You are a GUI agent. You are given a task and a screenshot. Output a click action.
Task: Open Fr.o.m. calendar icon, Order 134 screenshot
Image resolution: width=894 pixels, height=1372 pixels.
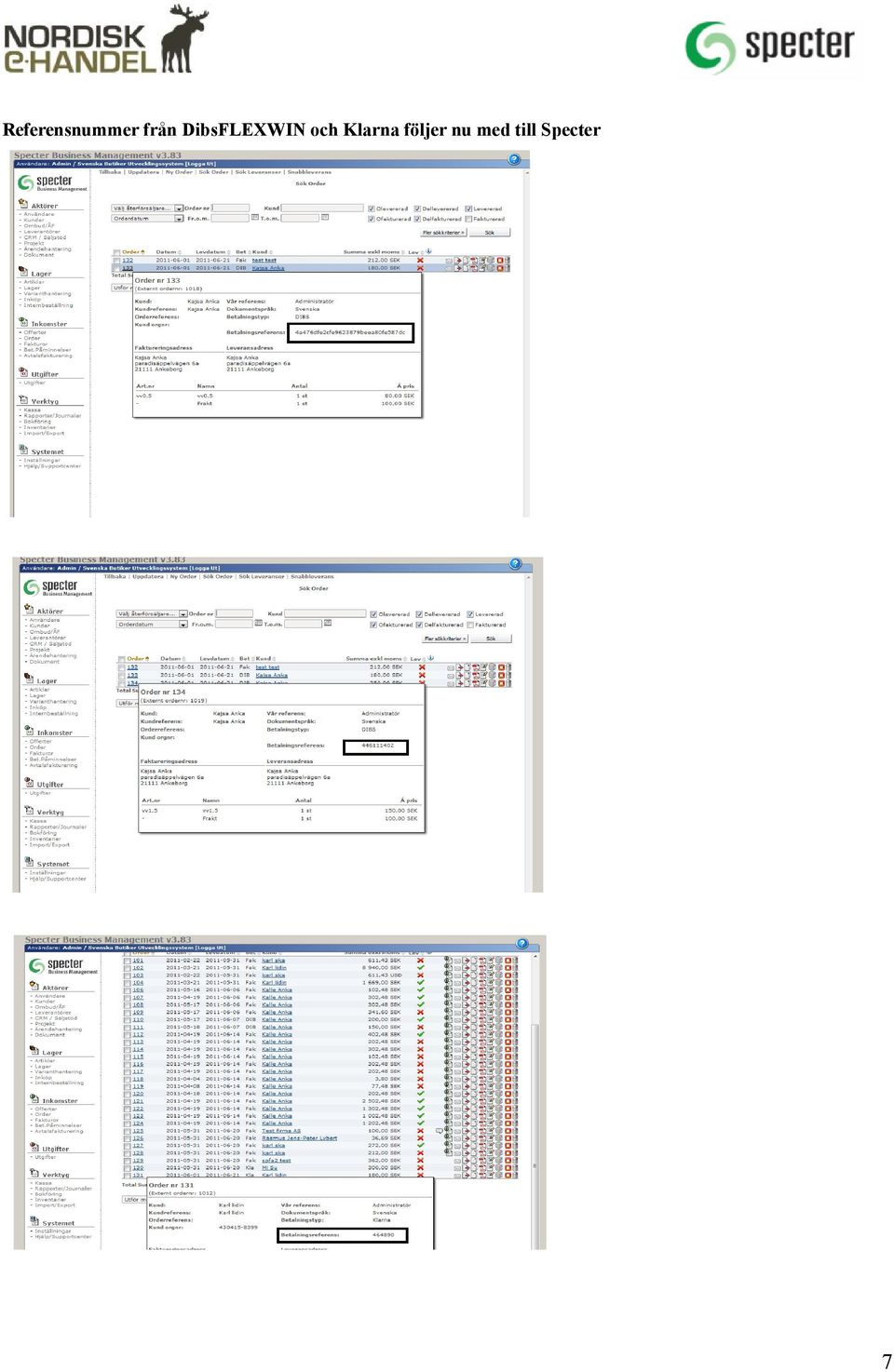pyautogui.click(x=260, y=624)
